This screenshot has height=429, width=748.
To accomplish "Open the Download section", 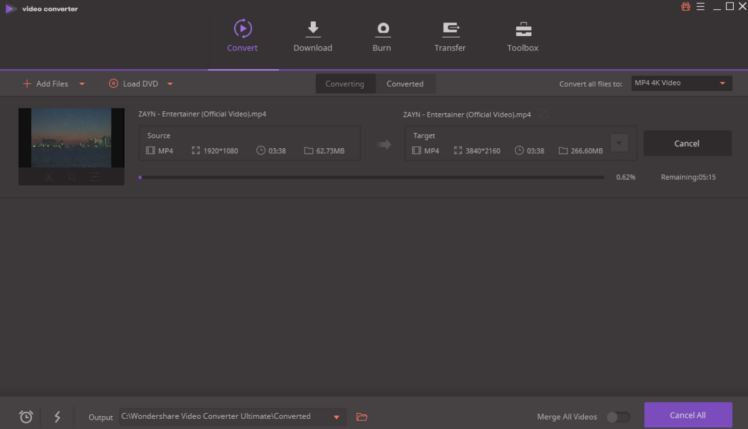I will coord(312,36).
